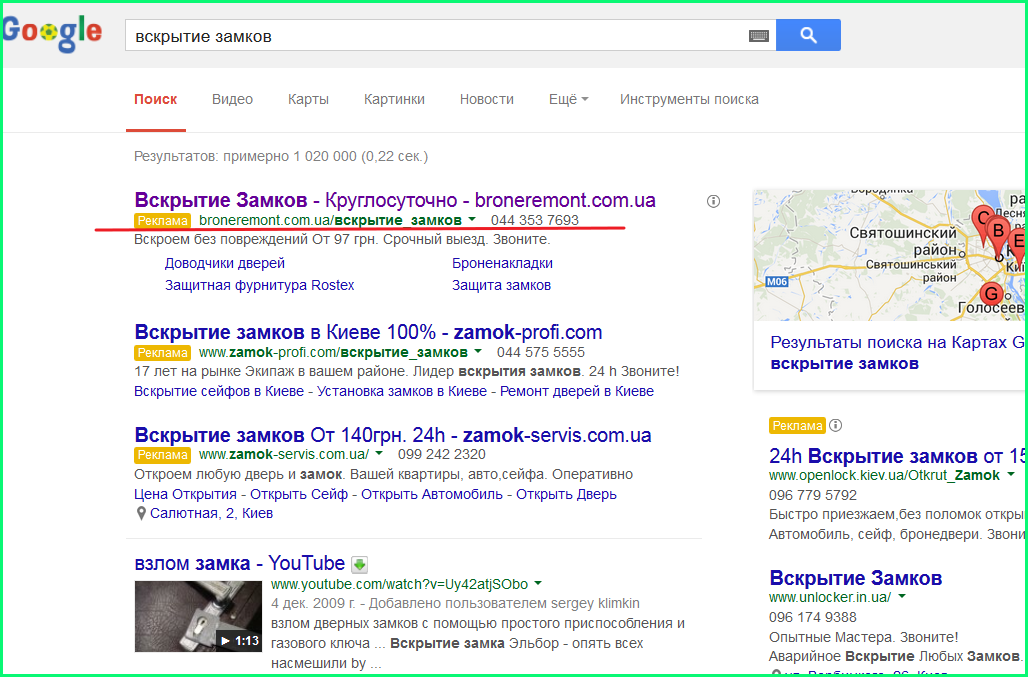Open the Броненакладки sitelink

click(x=502, y=263)
